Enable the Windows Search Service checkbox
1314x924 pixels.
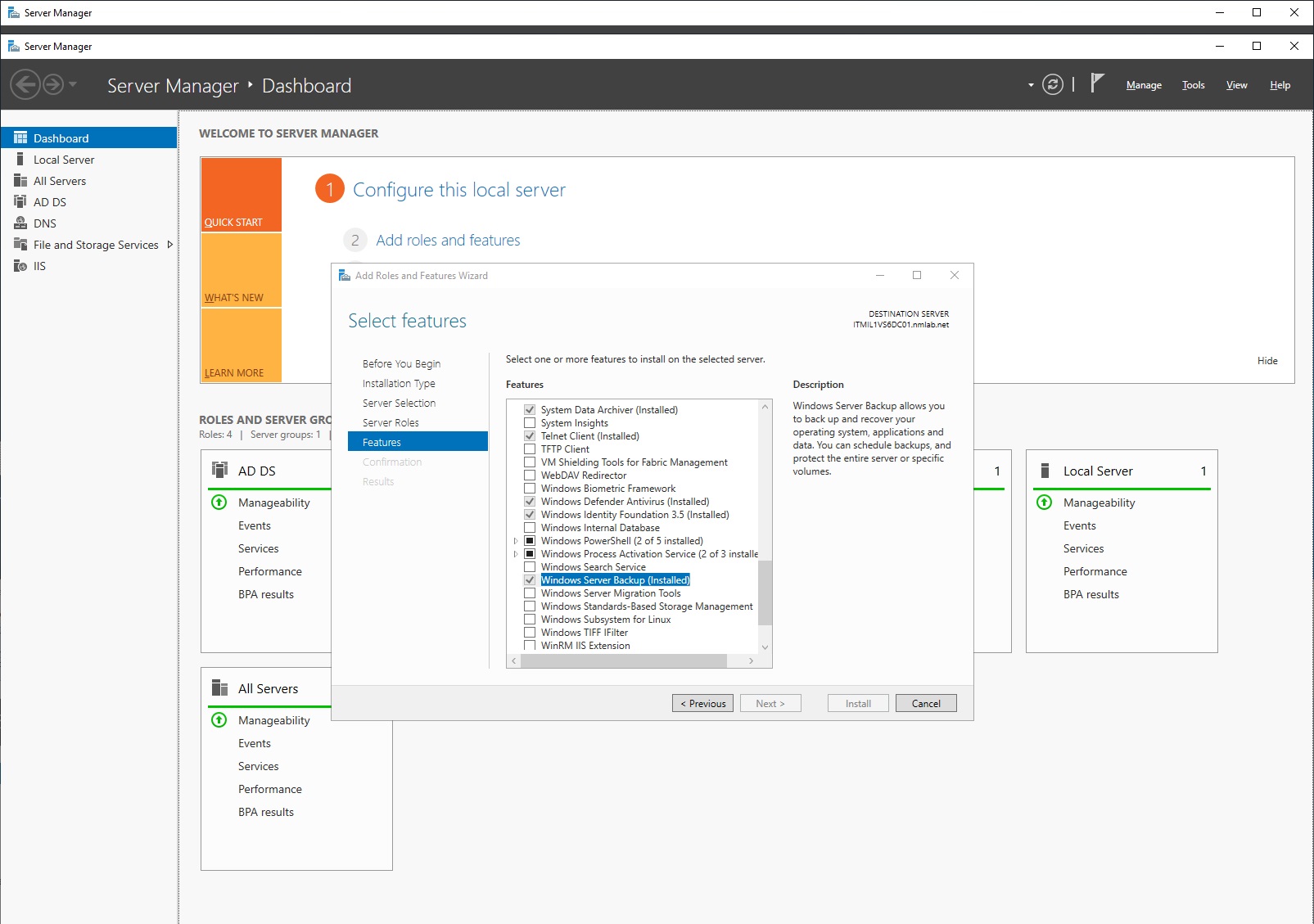530,566
